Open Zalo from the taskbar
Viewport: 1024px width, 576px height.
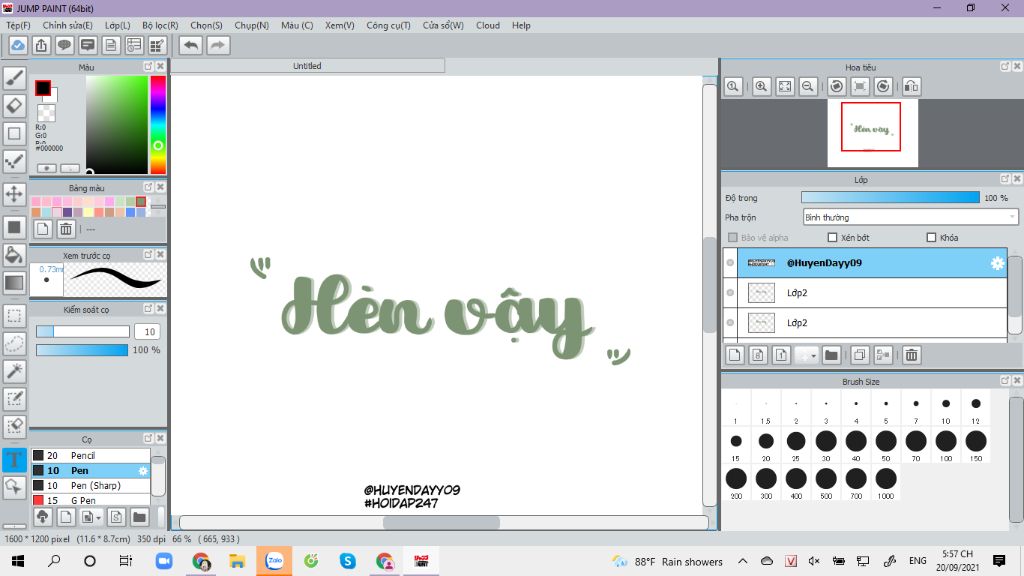pyautogui.click(x=274, y=561)
